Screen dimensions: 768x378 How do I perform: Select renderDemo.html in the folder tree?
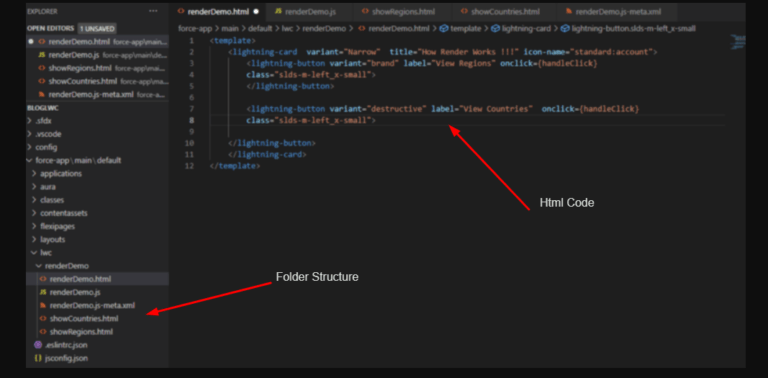tap(97, 279)
